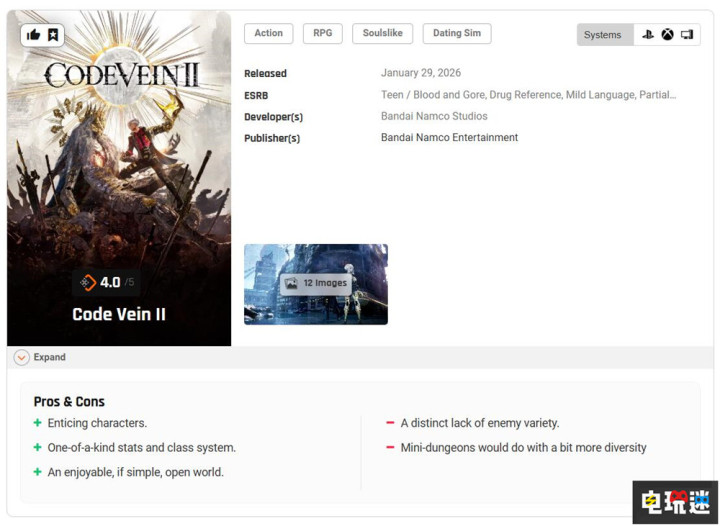Select the Xbox system icon

point(667,34)
